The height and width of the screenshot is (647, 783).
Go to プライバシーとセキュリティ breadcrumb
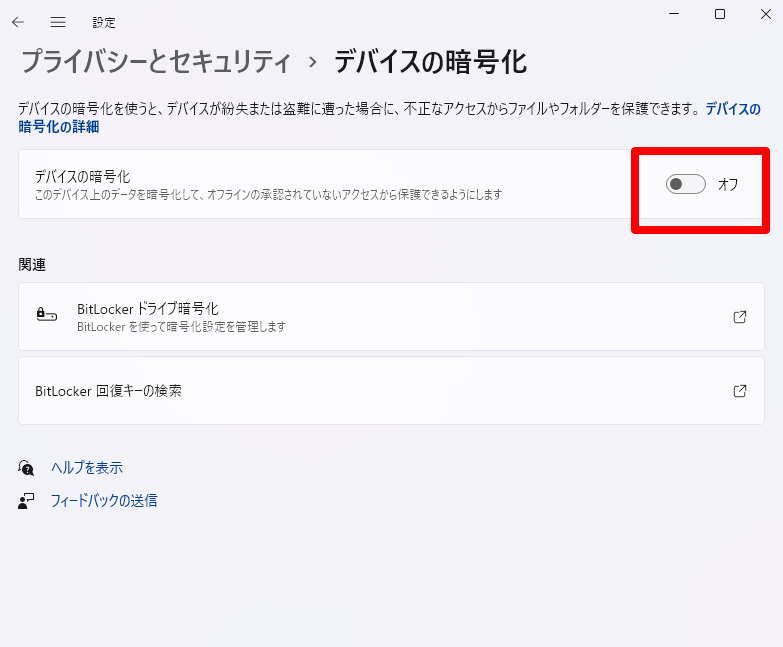pyautogui.click(x=156, y=62)
